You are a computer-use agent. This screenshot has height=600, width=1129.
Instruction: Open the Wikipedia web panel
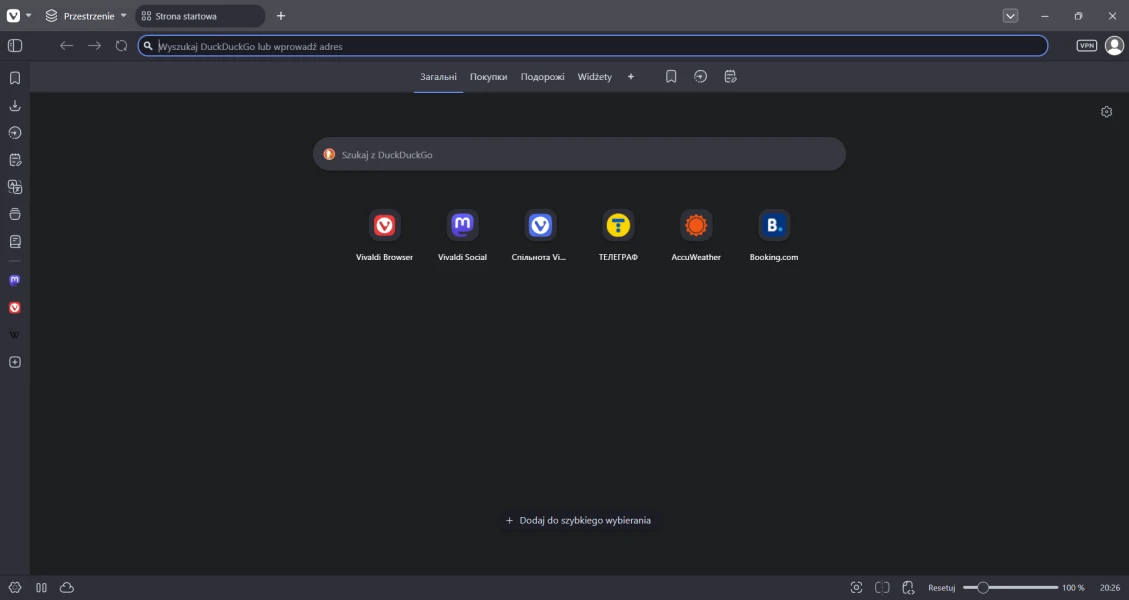pyautogui.click(x=15, y=335)
